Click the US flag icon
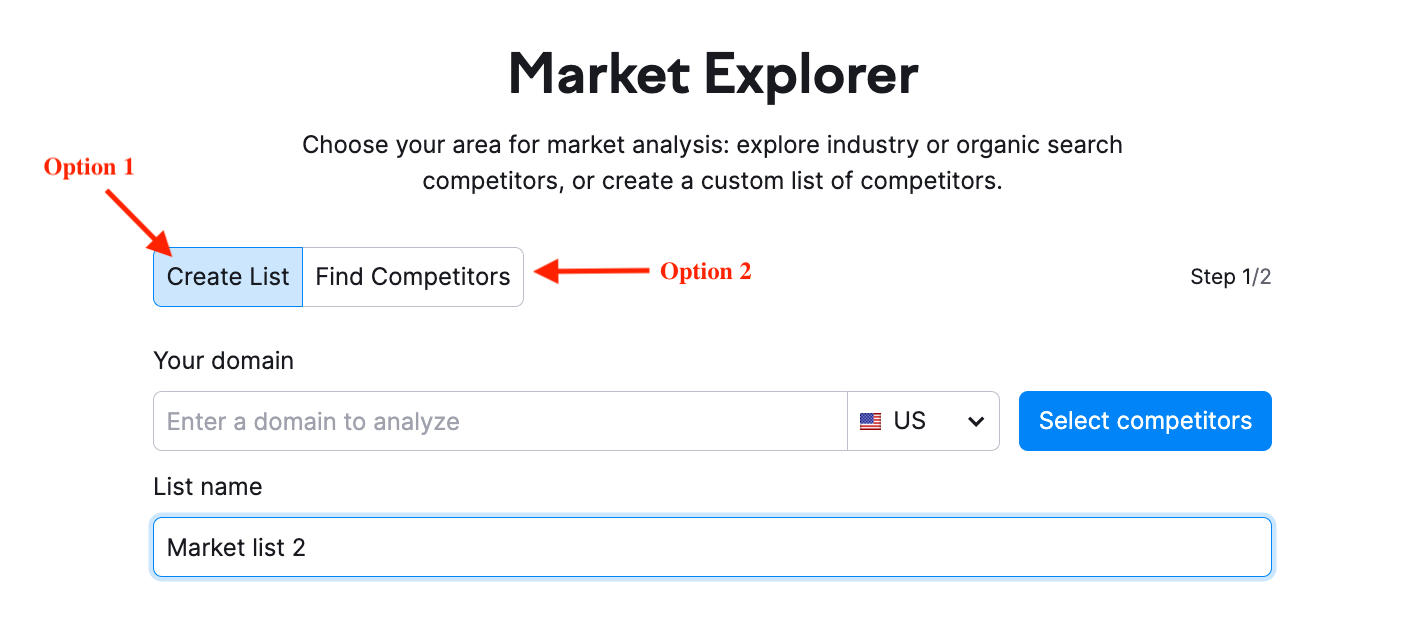 coord(871,422)
